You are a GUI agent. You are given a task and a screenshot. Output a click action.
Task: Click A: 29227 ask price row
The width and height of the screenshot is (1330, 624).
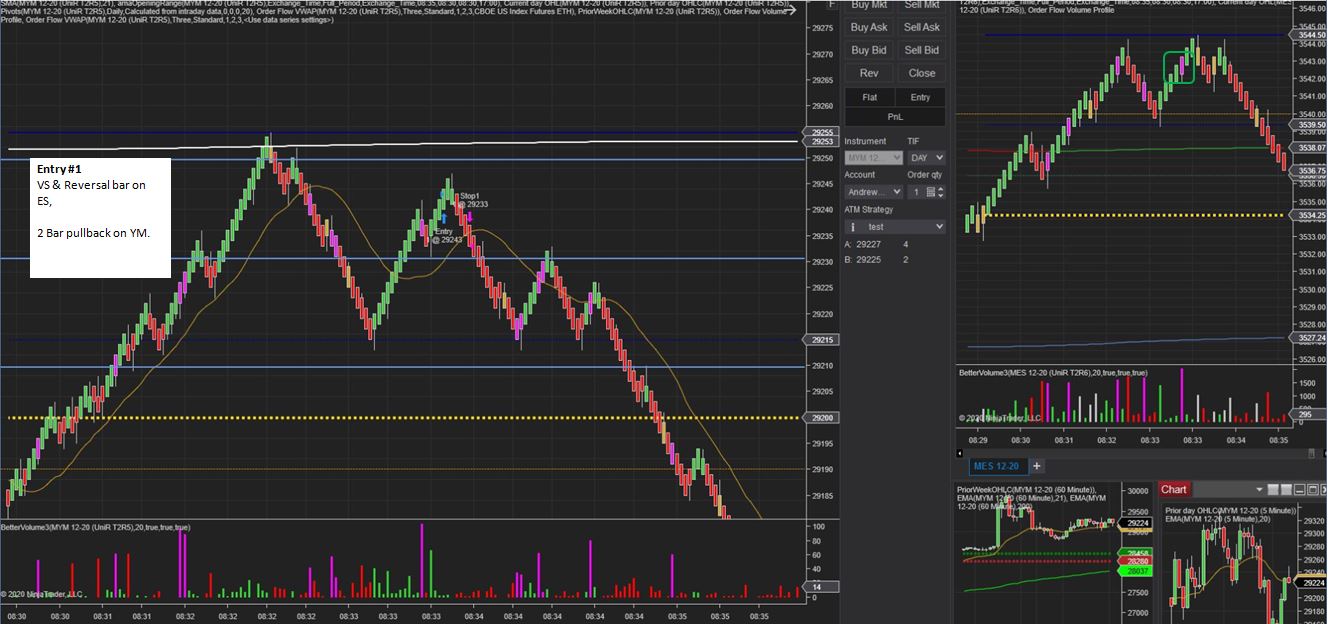tap(877, 244)
